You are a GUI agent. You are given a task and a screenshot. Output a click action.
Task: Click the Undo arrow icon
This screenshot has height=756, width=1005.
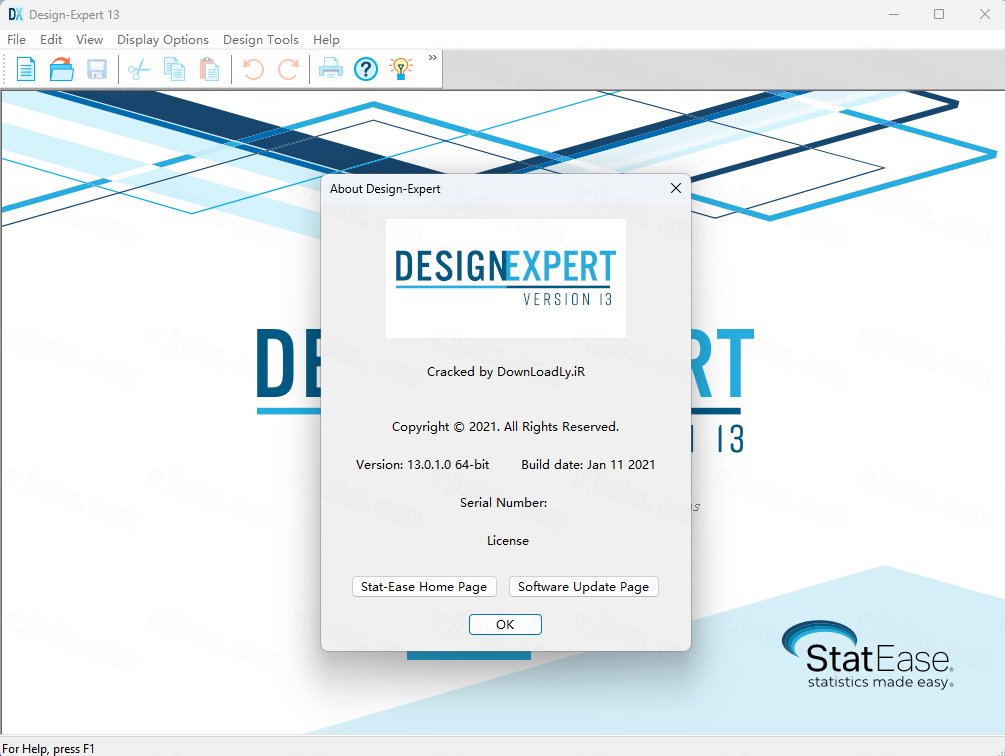click(253, 69)
